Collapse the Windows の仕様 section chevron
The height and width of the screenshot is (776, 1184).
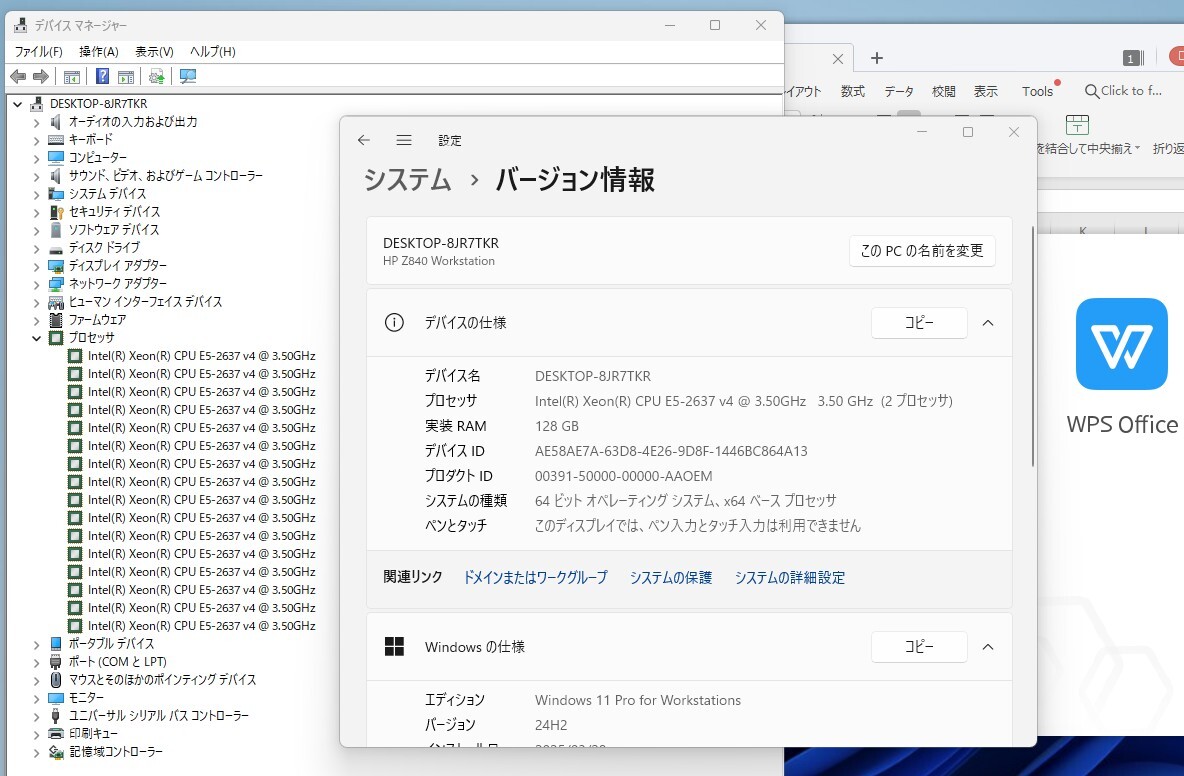[988, 647]
